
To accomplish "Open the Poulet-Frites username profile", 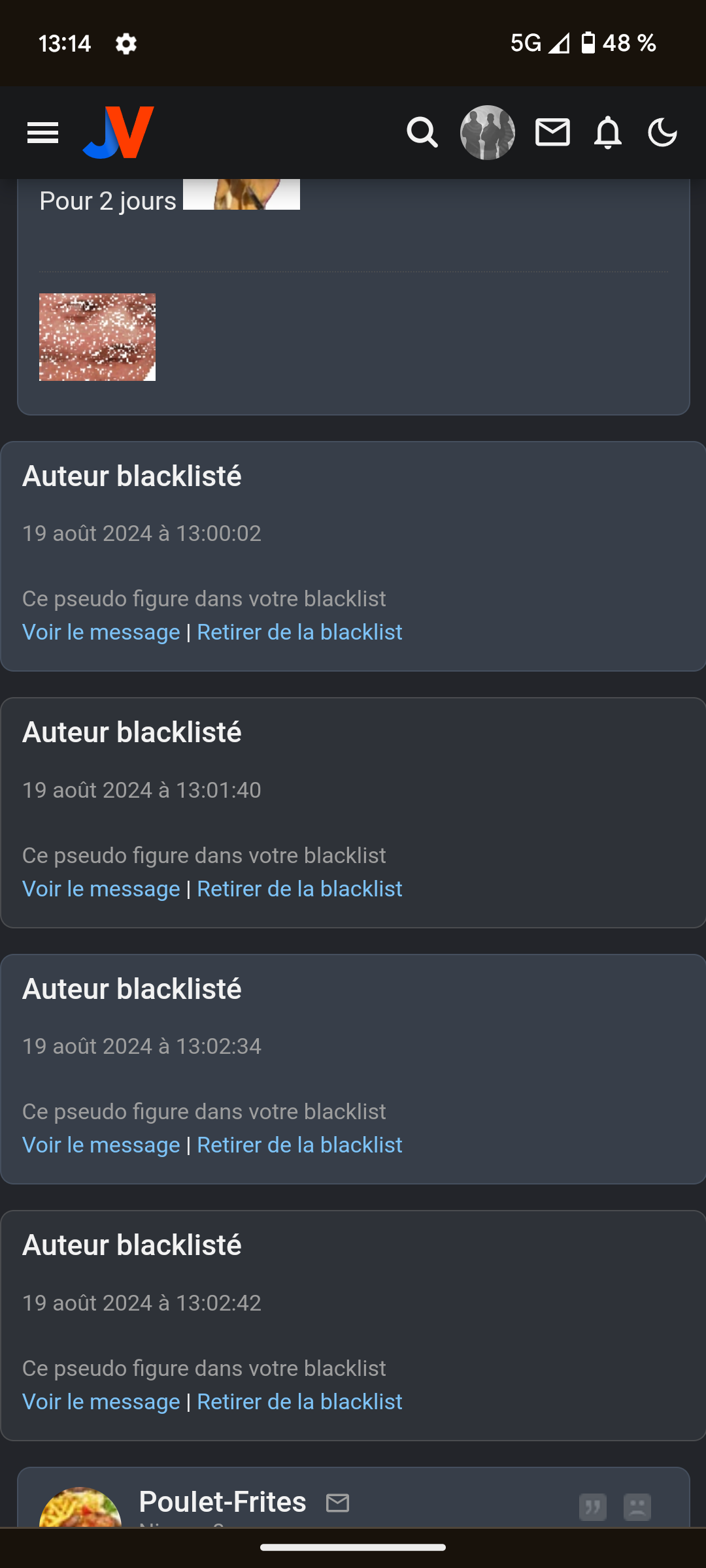I will tap(222, 1501).
